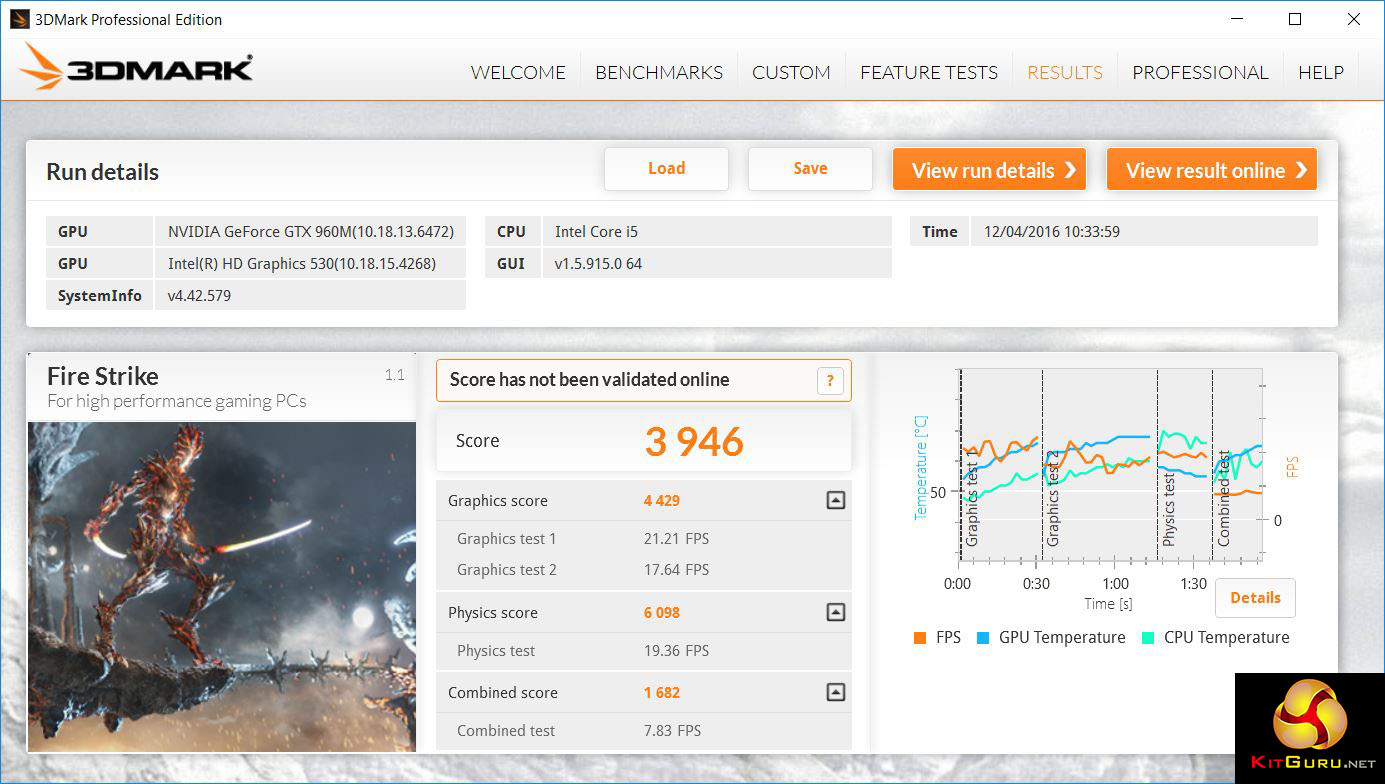The height and width of the screenshot is (784, 1385).
Task: Switch to the CUSTOM tab
Action: (x=791, y=73)
